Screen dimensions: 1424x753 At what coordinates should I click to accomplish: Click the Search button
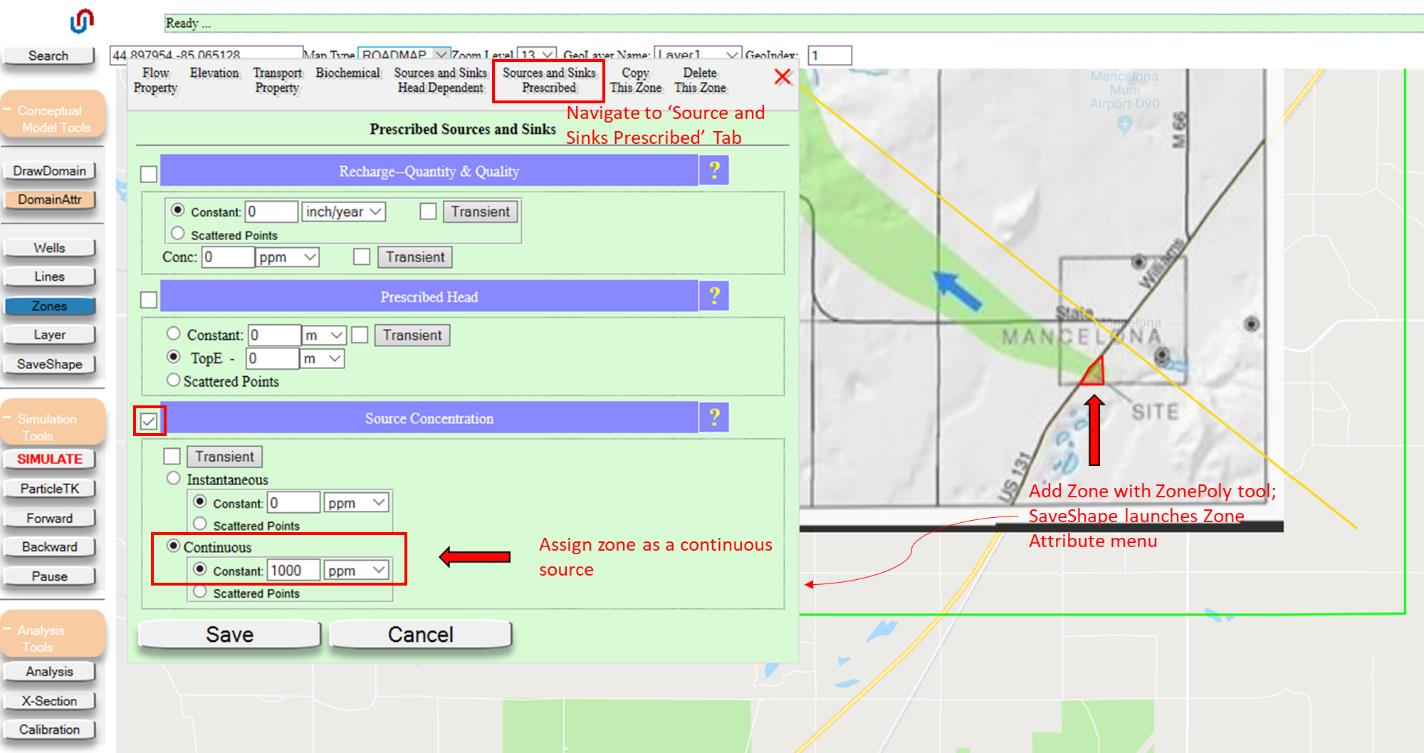pyautogui.click(x=48, y=56)
